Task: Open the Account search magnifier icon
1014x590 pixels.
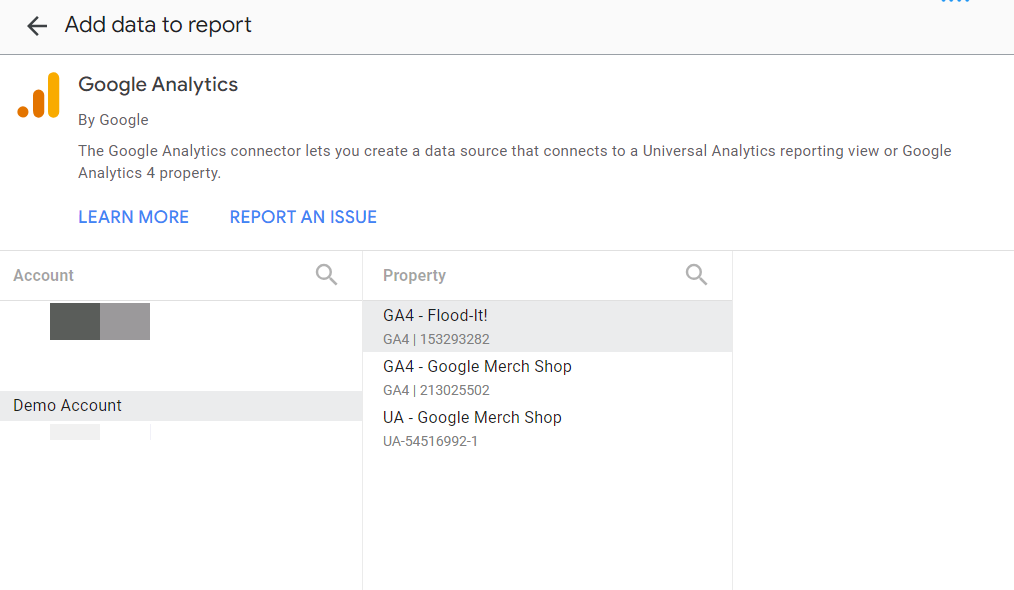Action: point(326,275)
